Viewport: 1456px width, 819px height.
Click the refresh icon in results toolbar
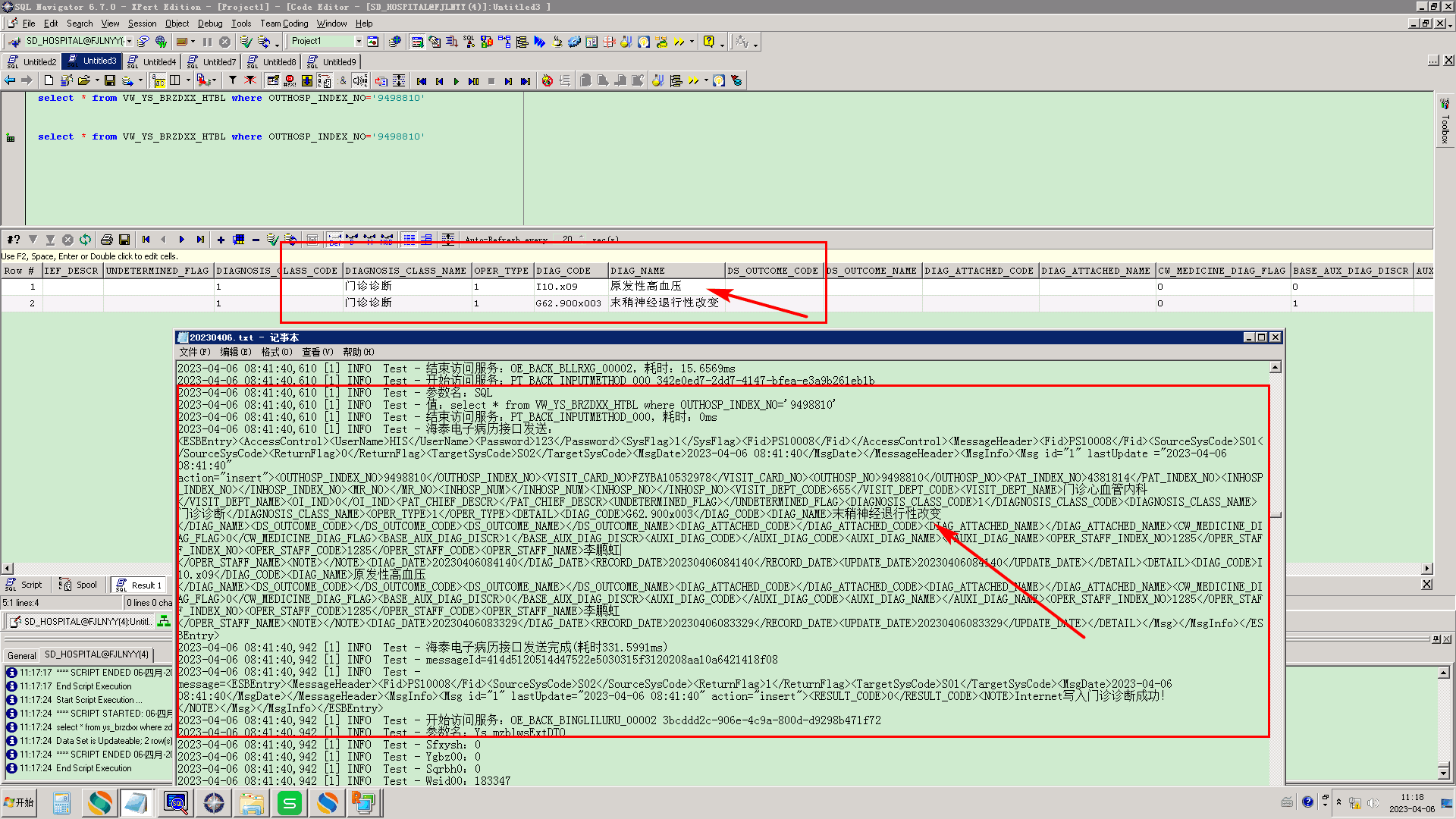86,240
